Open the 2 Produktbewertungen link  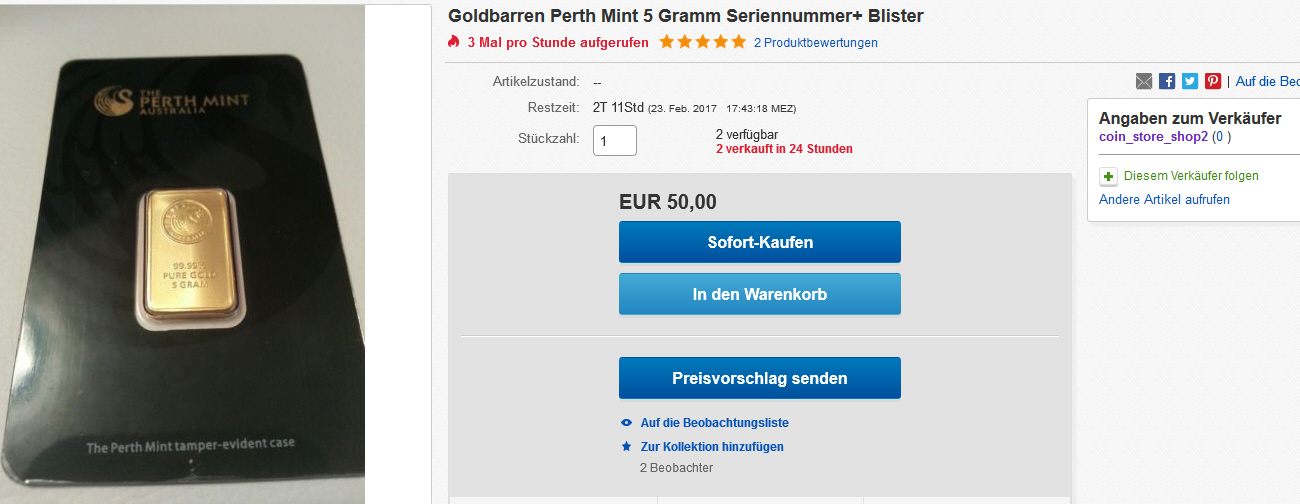tap(815, 43)
